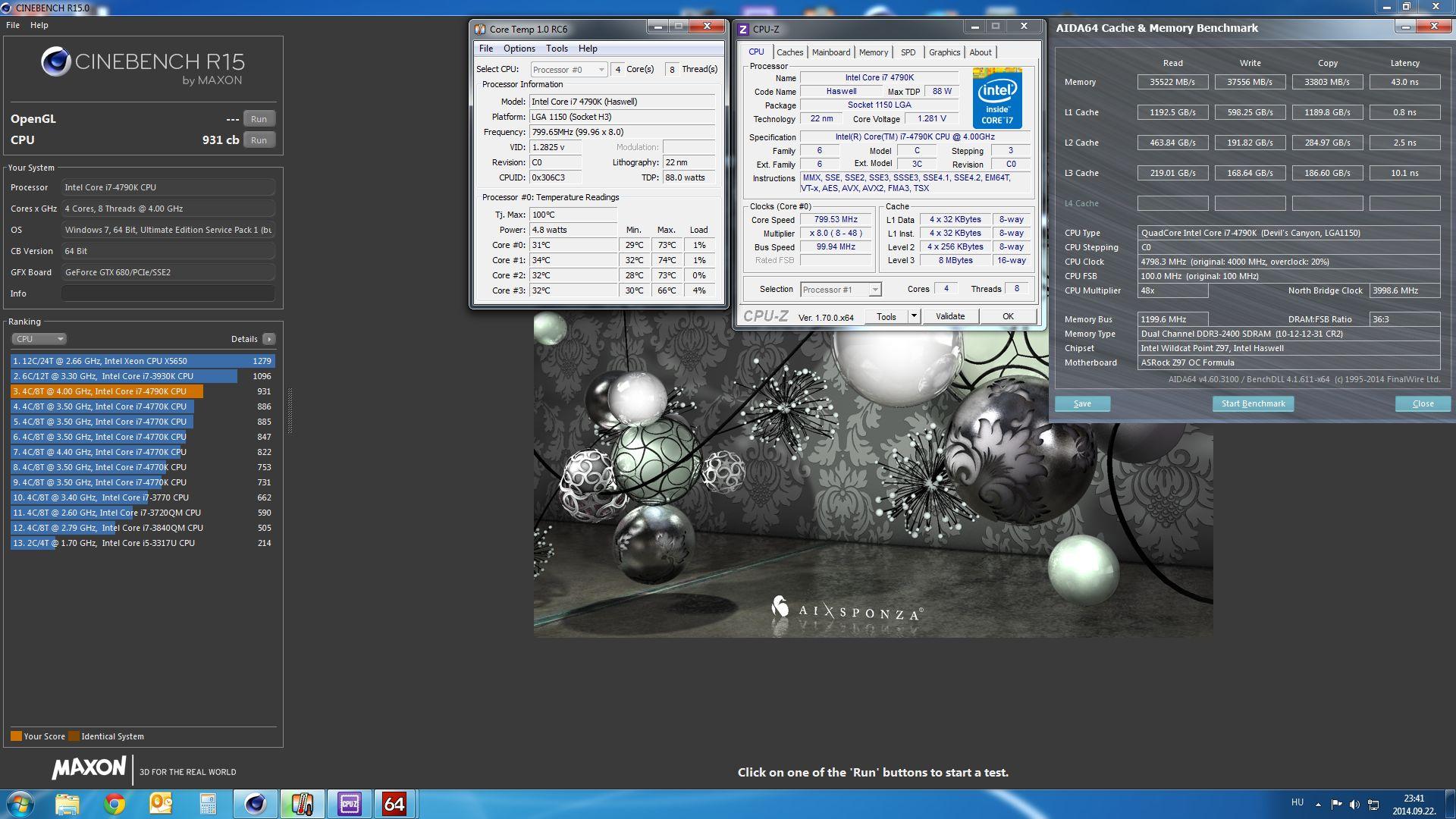This screenshot has height=819, width=1456.
Task: Open Core Temp Tools menu
Action: point(557,49)
